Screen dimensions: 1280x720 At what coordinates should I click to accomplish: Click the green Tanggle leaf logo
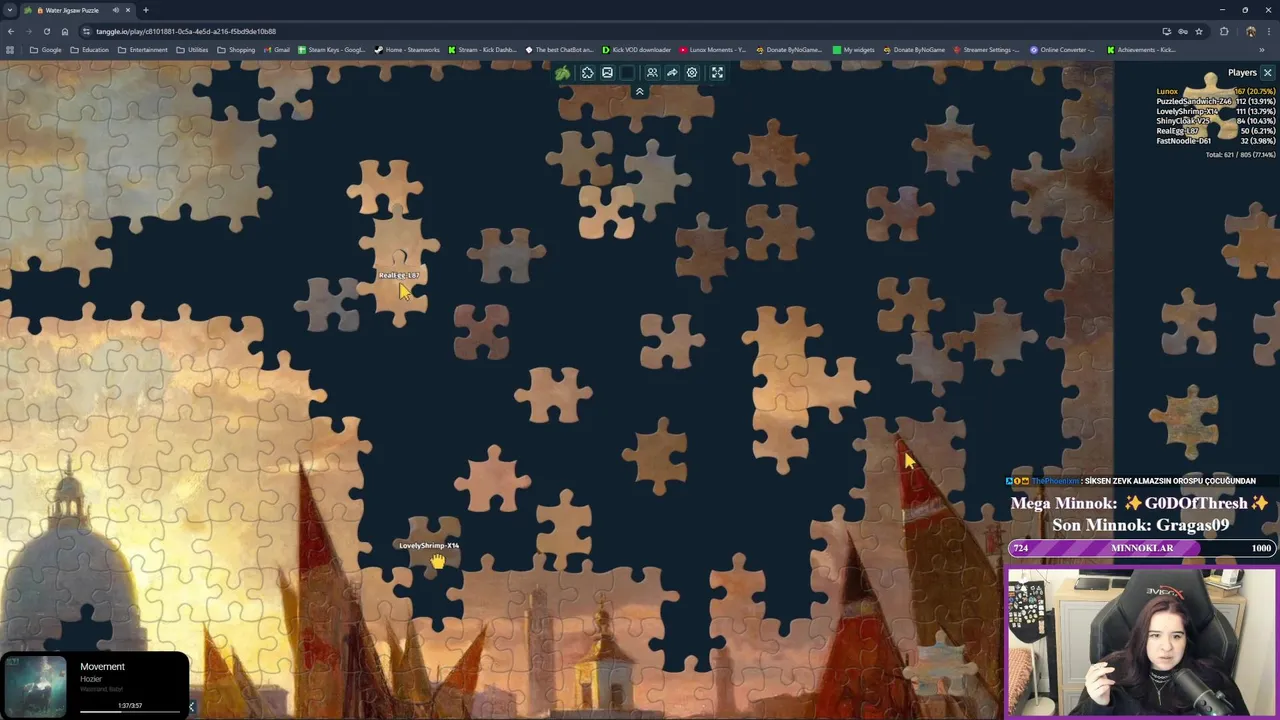click(x=563, y=73)
